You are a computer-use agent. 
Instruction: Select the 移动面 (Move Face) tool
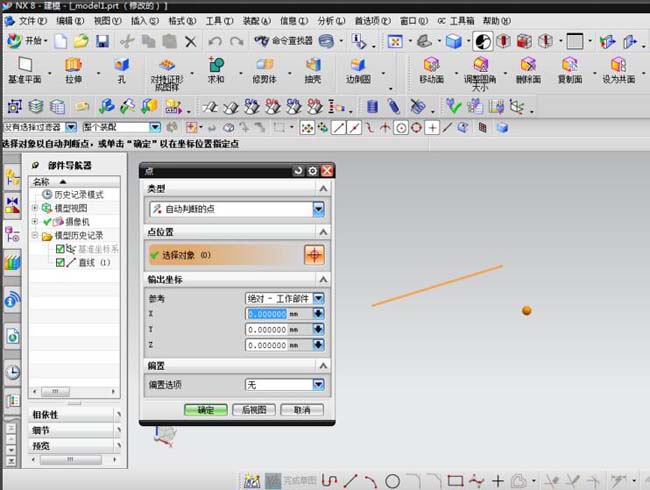click(432, 65)
